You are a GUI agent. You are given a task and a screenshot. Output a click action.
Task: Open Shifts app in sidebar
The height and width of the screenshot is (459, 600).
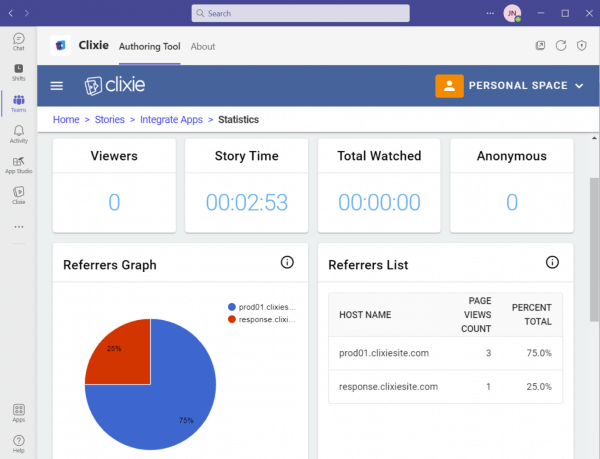[18, 72]
